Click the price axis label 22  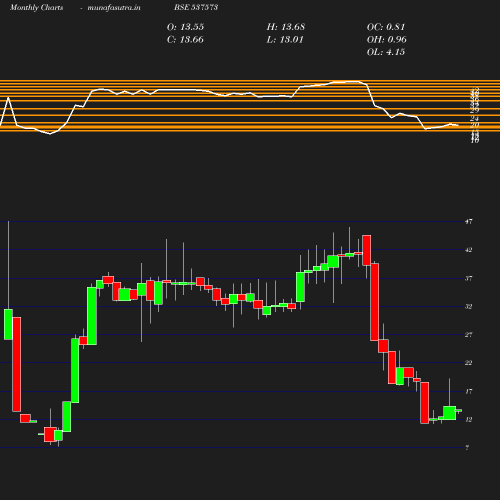click(x=469, y=363)
